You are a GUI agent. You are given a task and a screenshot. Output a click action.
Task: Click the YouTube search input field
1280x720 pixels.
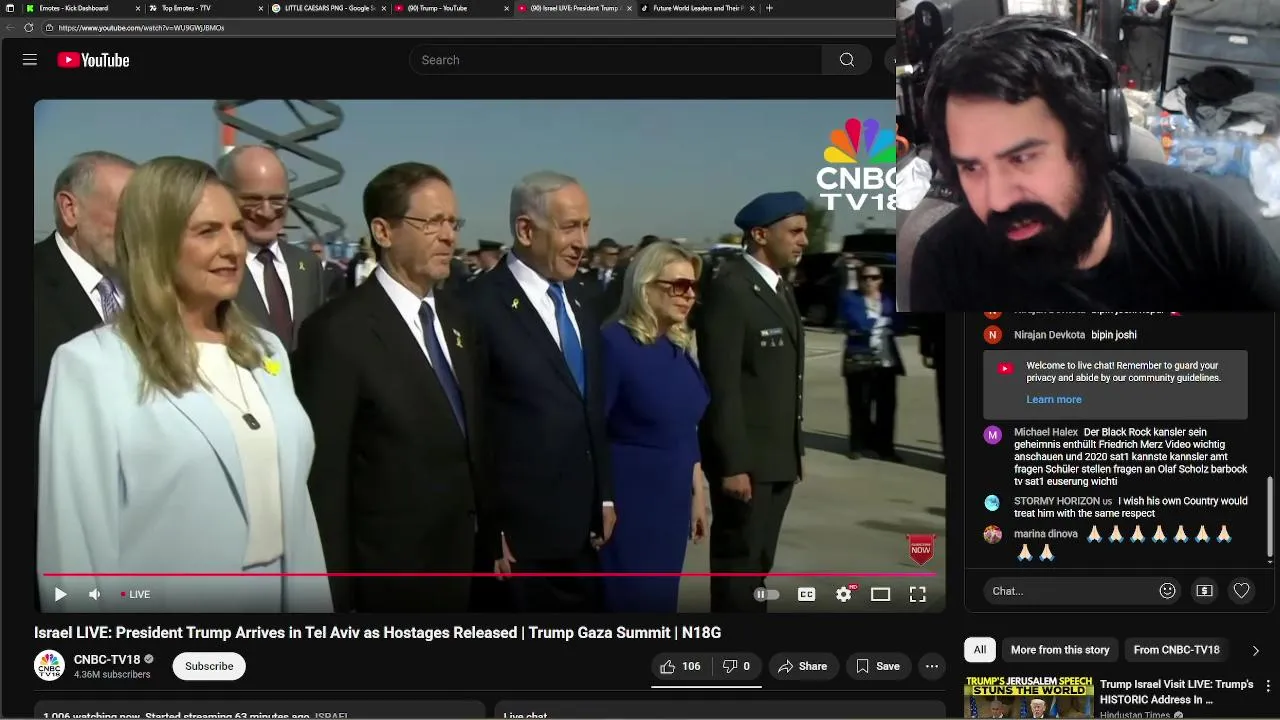point(615,60)
